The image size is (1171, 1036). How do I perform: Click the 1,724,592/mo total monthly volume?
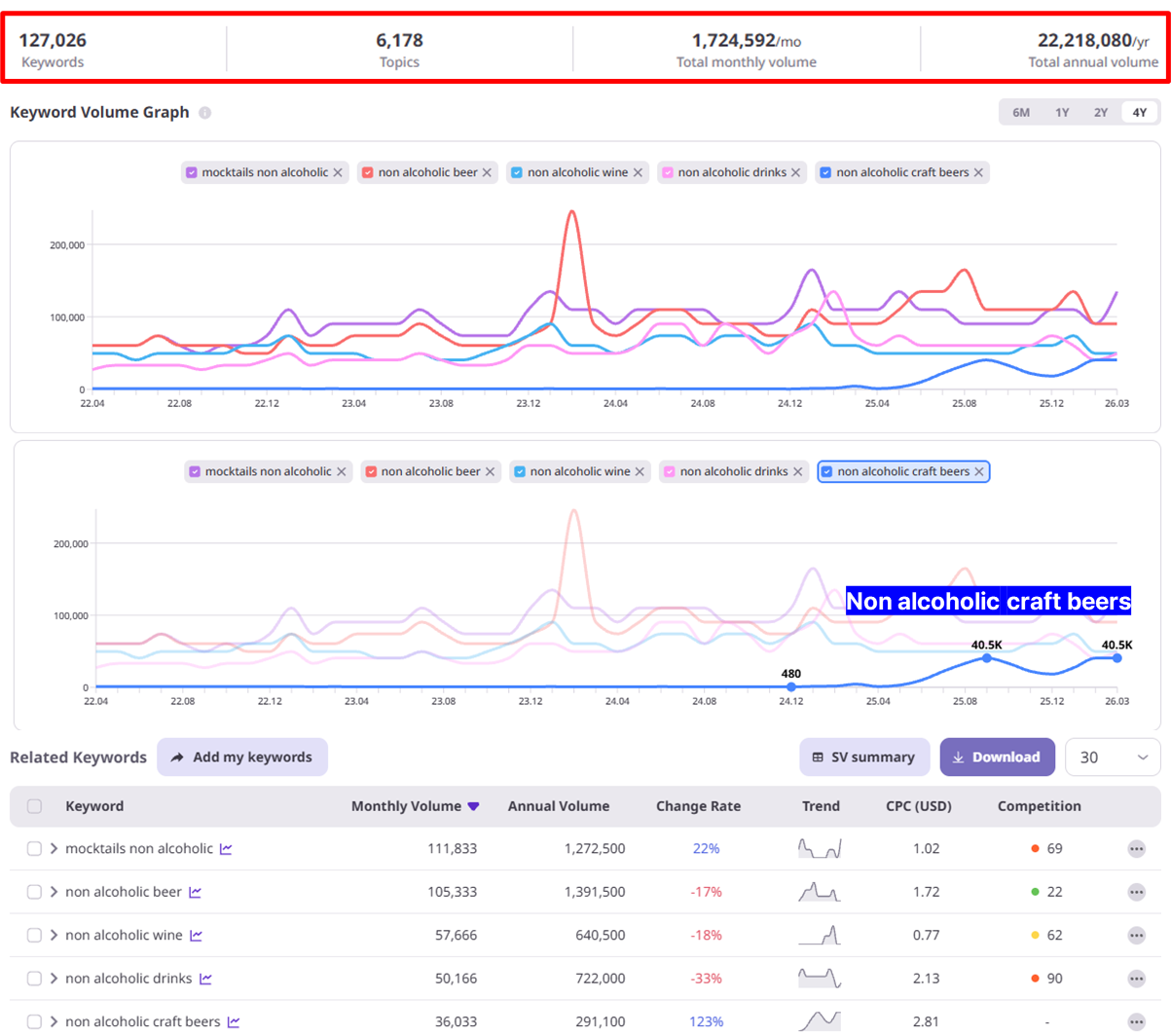pyautogui.click(x=747, y=40)
